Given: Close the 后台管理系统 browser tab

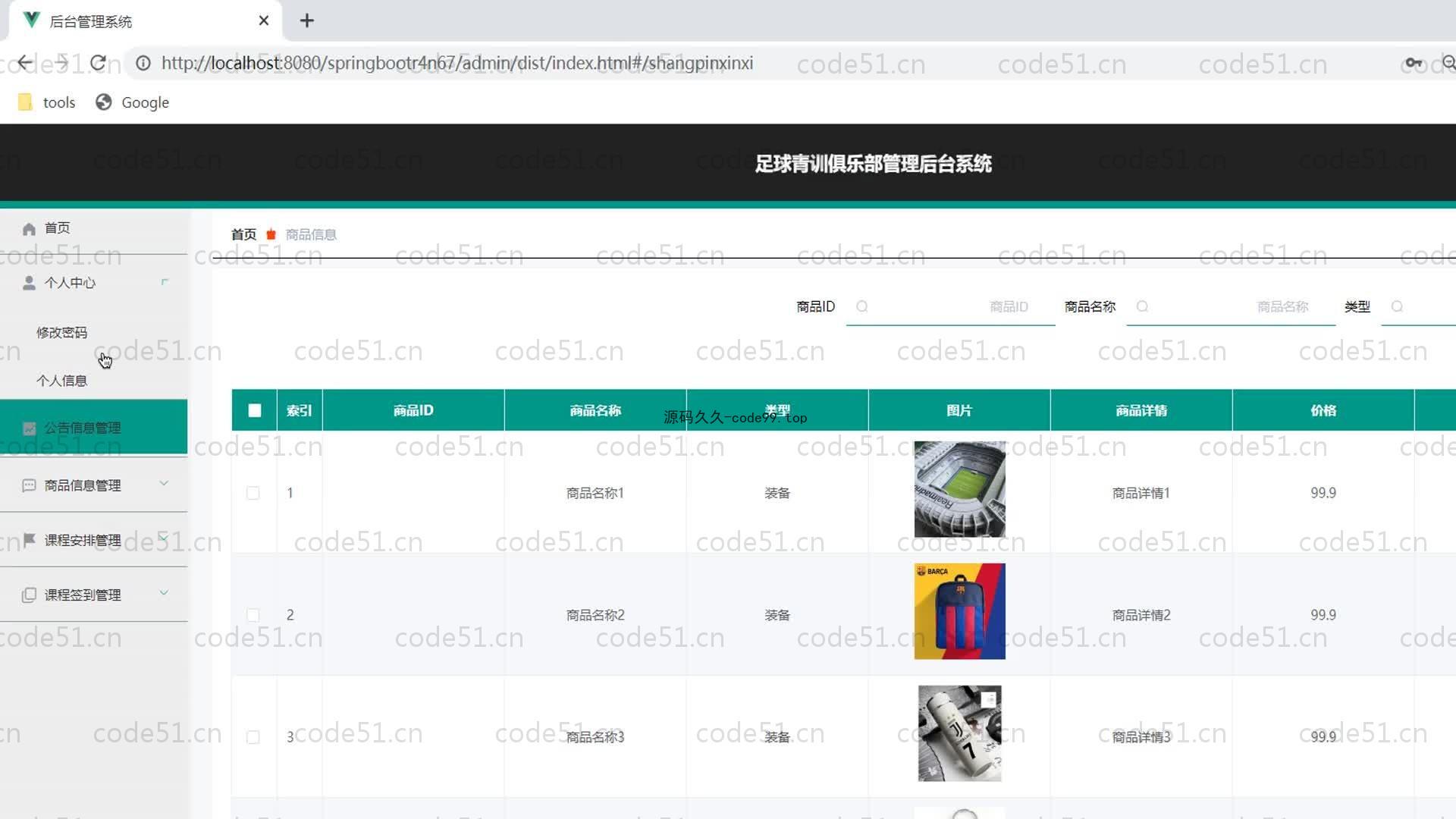Looking at the screenshot, I should pos(263,20).
